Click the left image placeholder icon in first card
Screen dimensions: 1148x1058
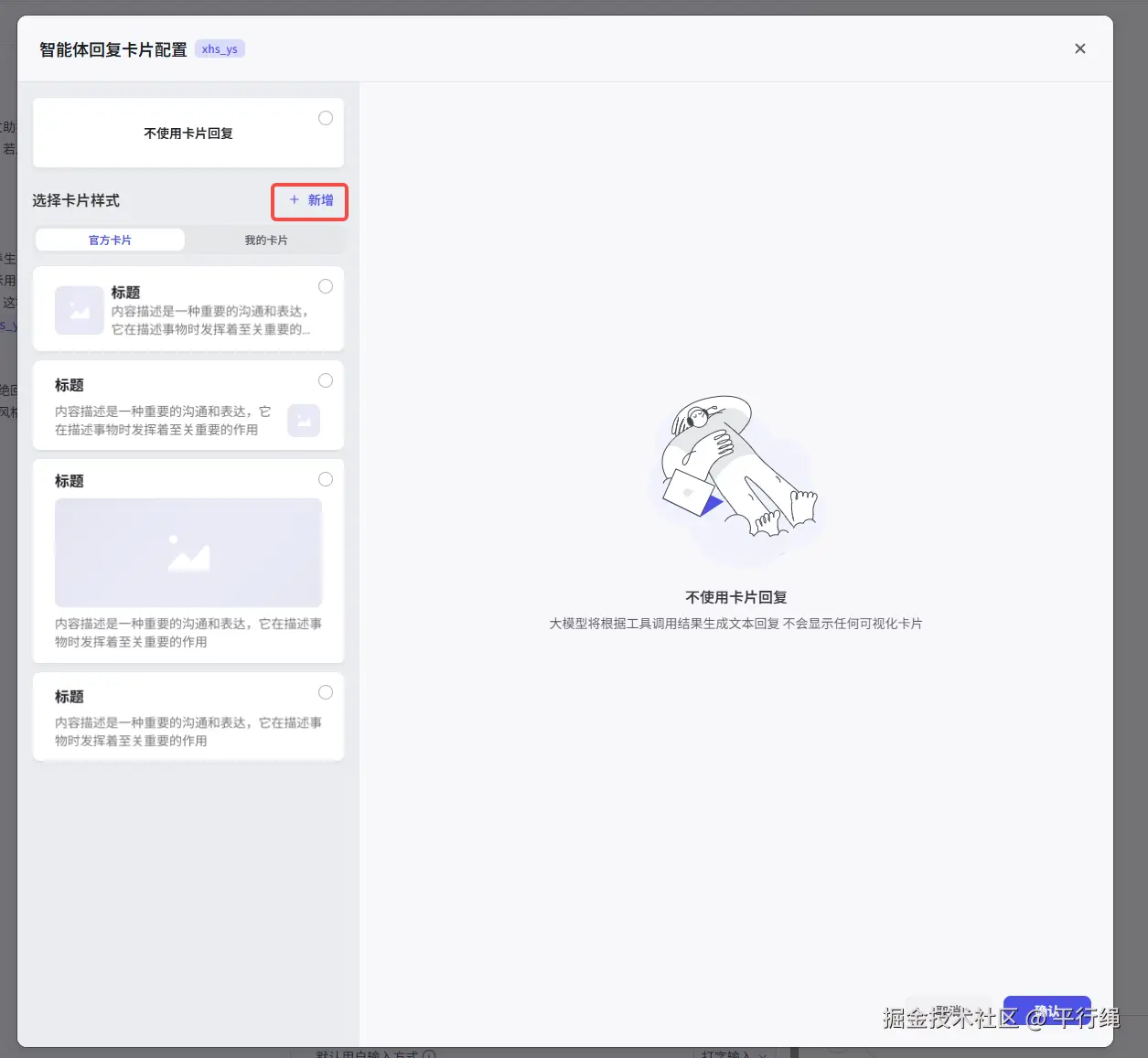coord(79,310)
